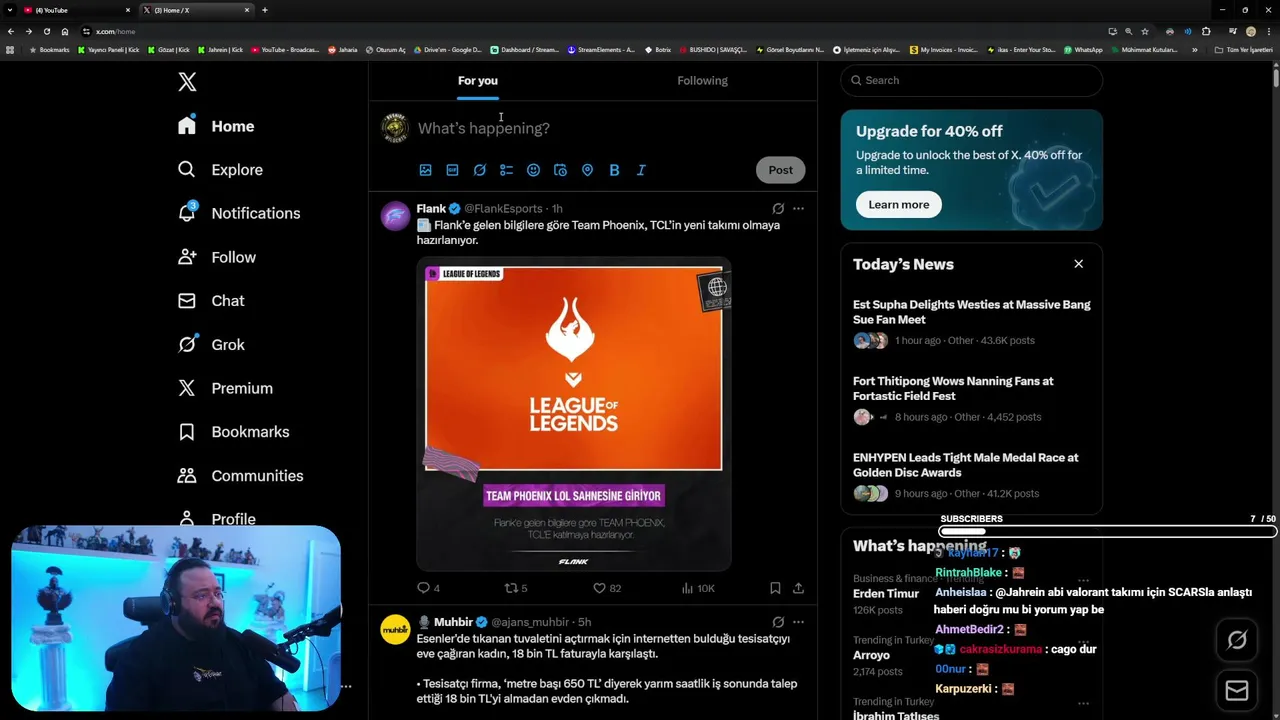Open Grok explain icon on Muhbir post

coord(778,622)
